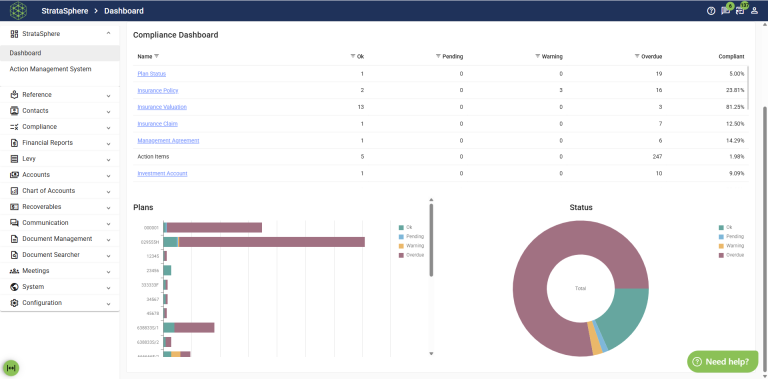Open the Insurance Claim link
Viewport: 768px width, 379px height.
158,124
